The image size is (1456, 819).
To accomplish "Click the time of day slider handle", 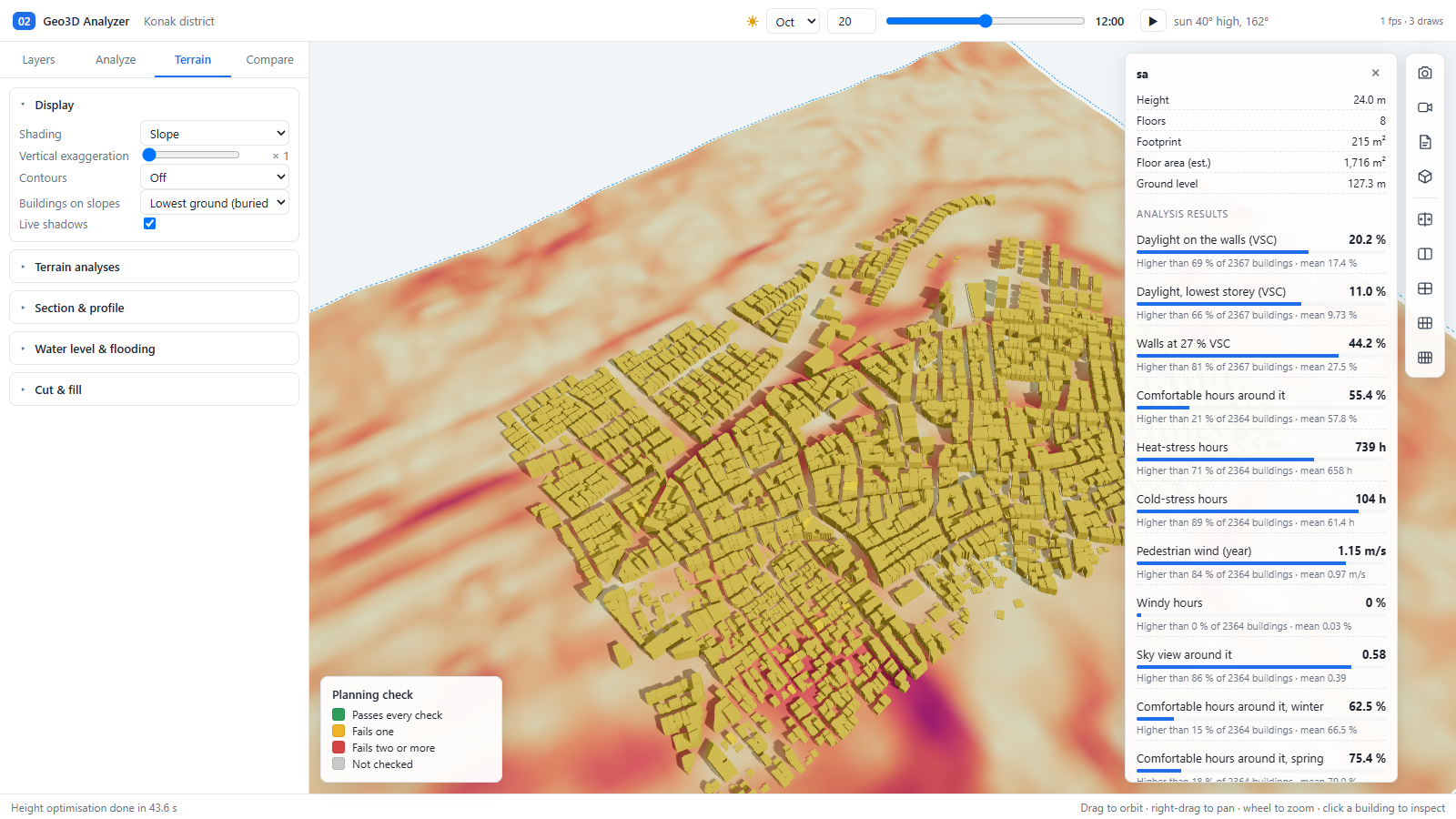I will pyautogui.click(x=986, y=21).
